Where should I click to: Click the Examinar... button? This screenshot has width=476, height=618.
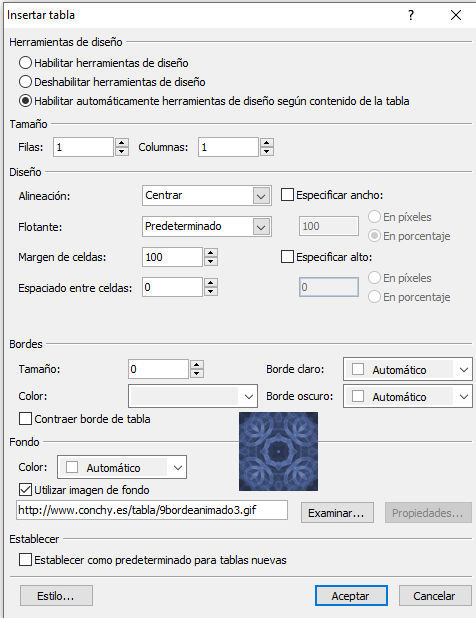pos(337,513)
